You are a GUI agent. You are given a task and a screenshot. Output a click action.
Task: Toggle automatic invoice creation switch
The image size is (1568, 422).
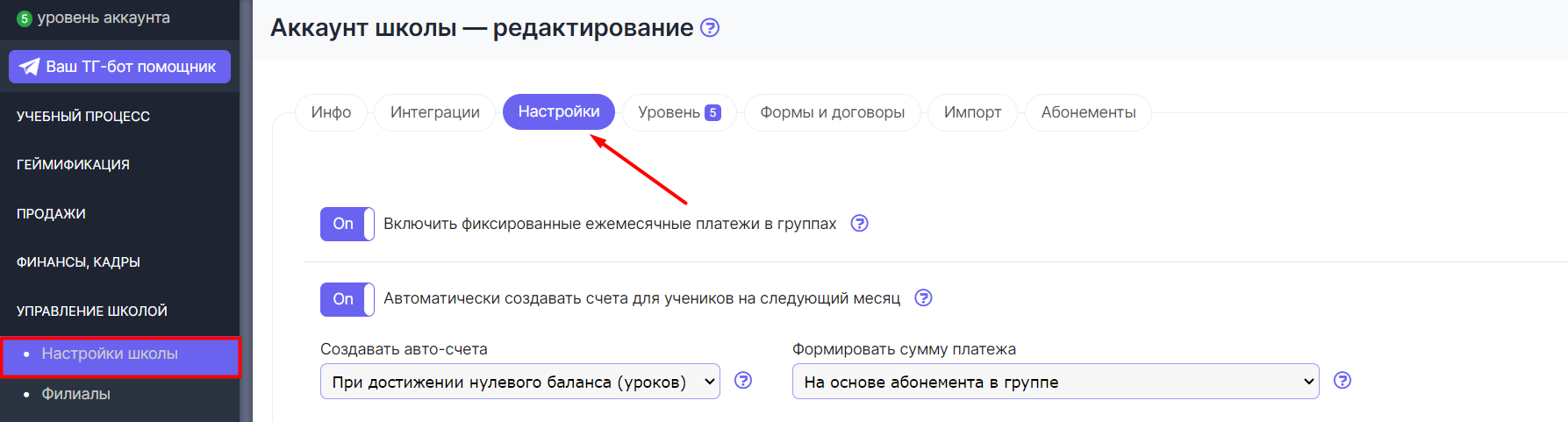pyautogui.click(x=347, y=299)
